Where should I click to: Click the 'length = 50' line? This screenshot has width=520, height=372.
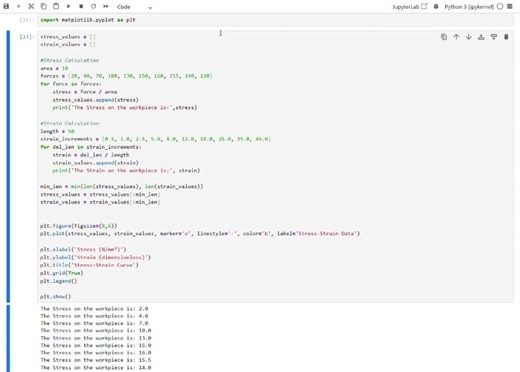point(57,131)
